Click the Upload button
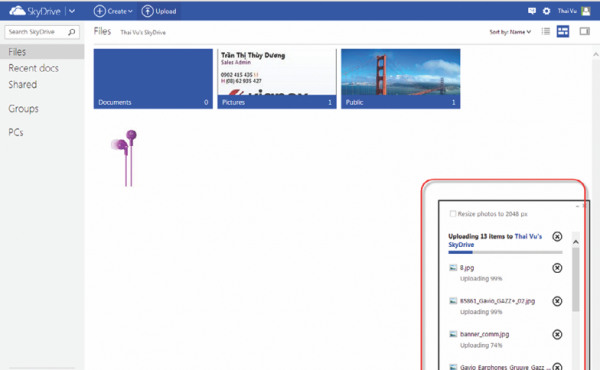 [159, 11]
